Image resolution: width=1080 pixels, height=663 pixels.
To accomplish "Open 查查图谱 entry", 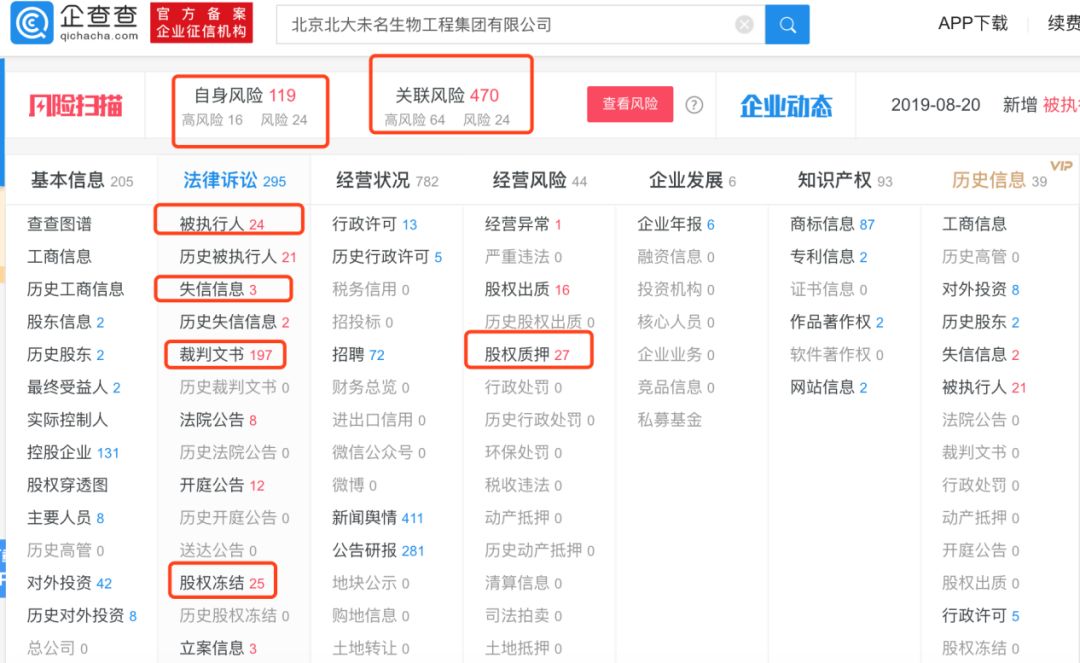I will pyautogui.click(x=59, y=224).
